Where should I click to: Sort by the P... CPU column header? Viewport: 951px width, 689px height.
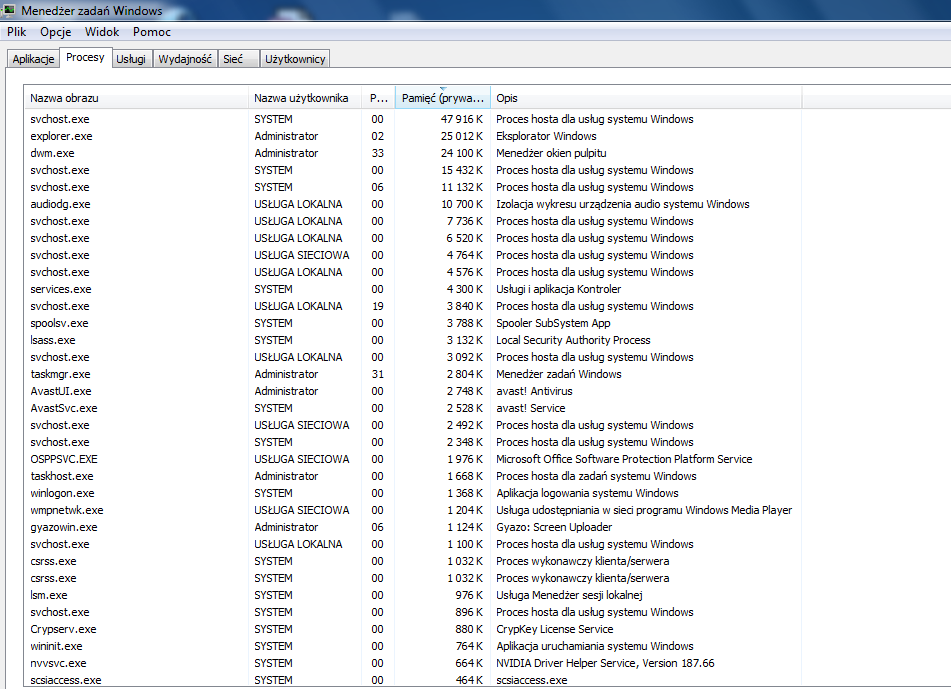pos(378,98)
